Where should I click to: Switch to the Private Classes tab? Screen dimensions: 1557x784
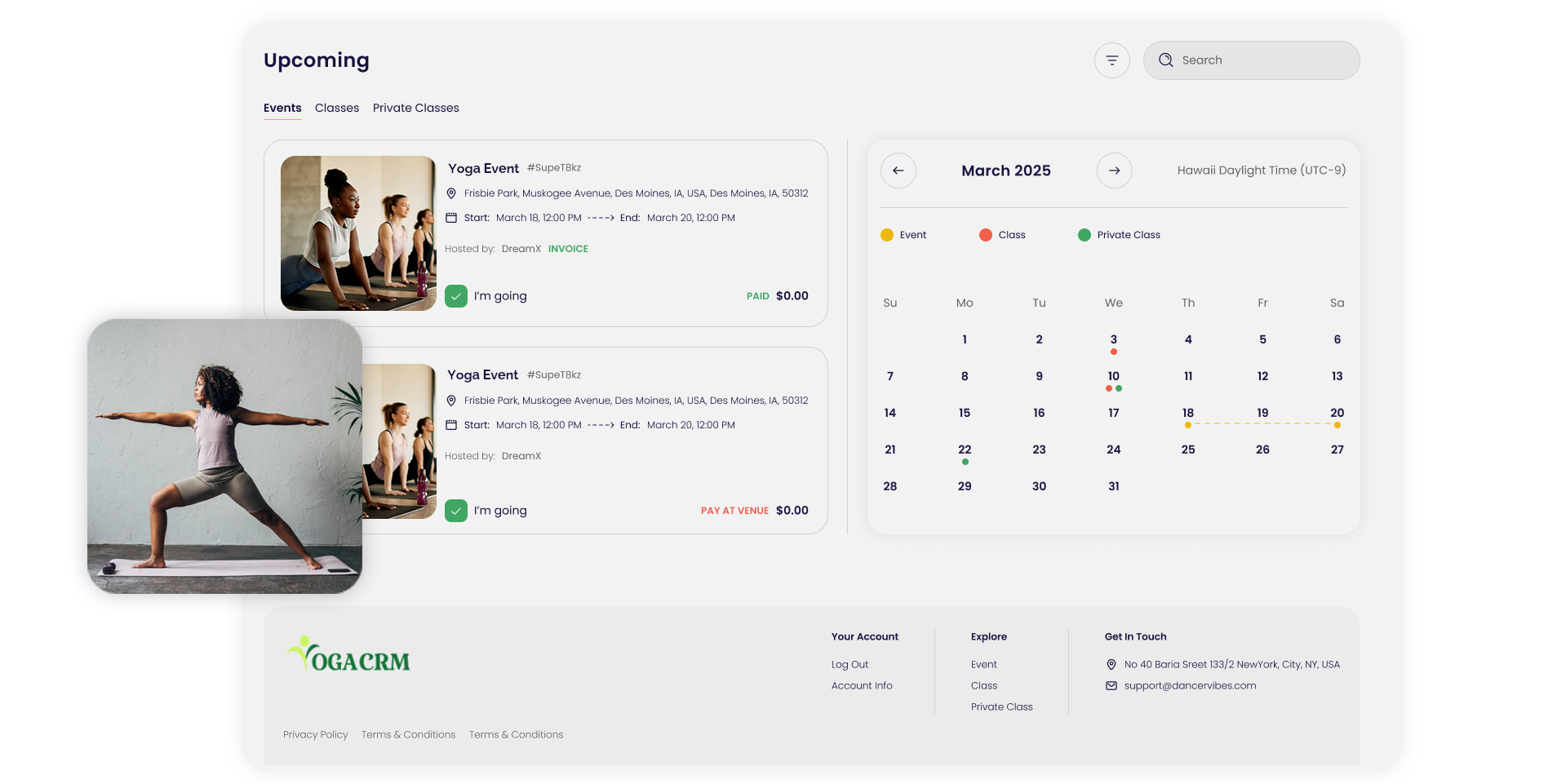(x=415, y=108)
